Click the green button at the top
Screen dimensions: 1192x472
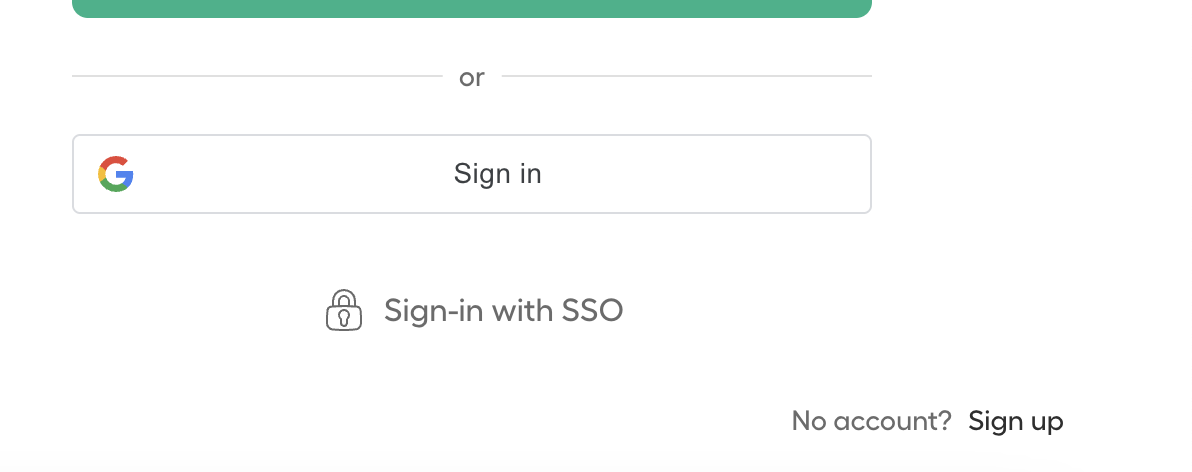(x=471, y=8)
